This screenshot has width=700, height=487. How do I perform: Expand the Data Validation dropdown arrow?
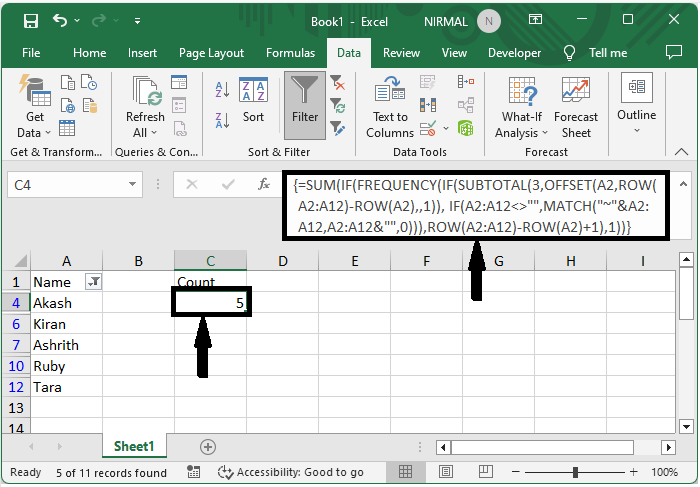pos(446,129)
